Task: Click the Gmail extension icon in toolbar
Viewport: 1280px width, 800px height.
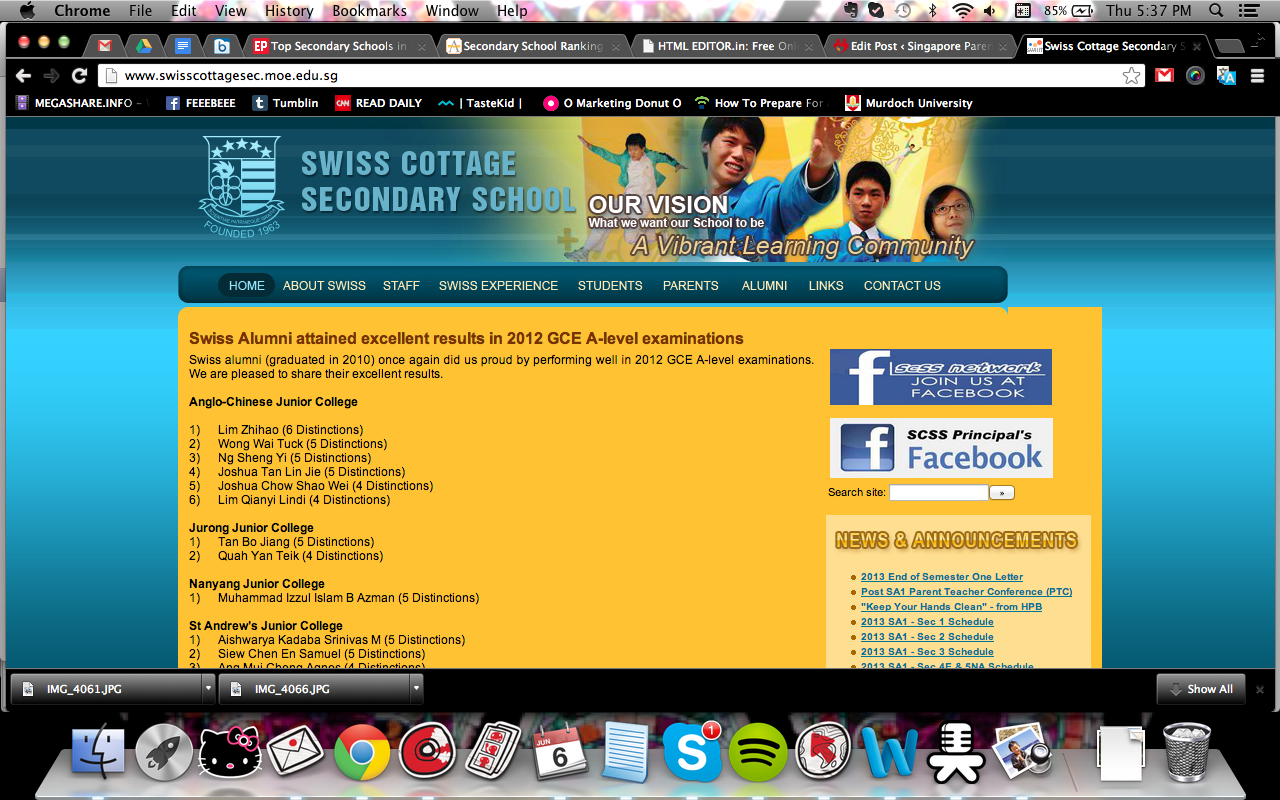Action: (1164, 76)
